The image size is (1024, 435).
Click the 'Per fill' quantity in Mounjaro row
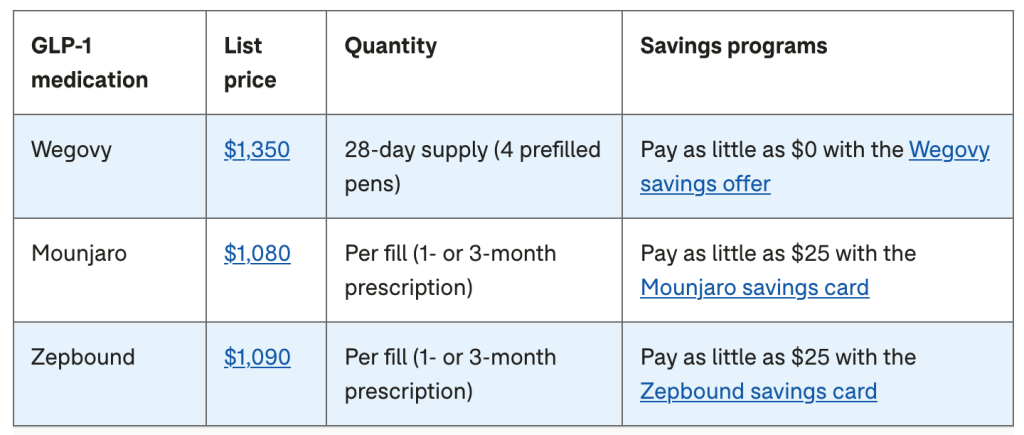click(376, 254)
